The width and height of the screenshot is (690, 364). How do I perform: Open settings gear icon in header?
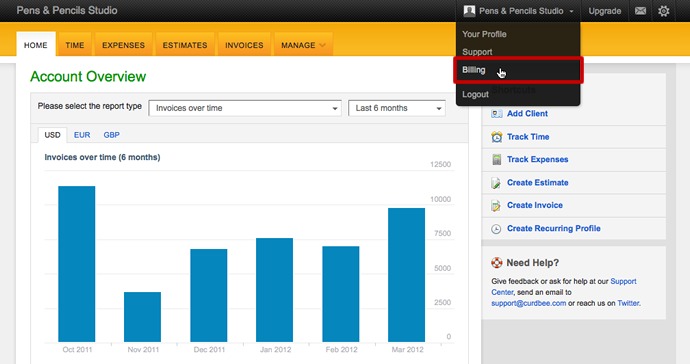[x=664, y=11]
